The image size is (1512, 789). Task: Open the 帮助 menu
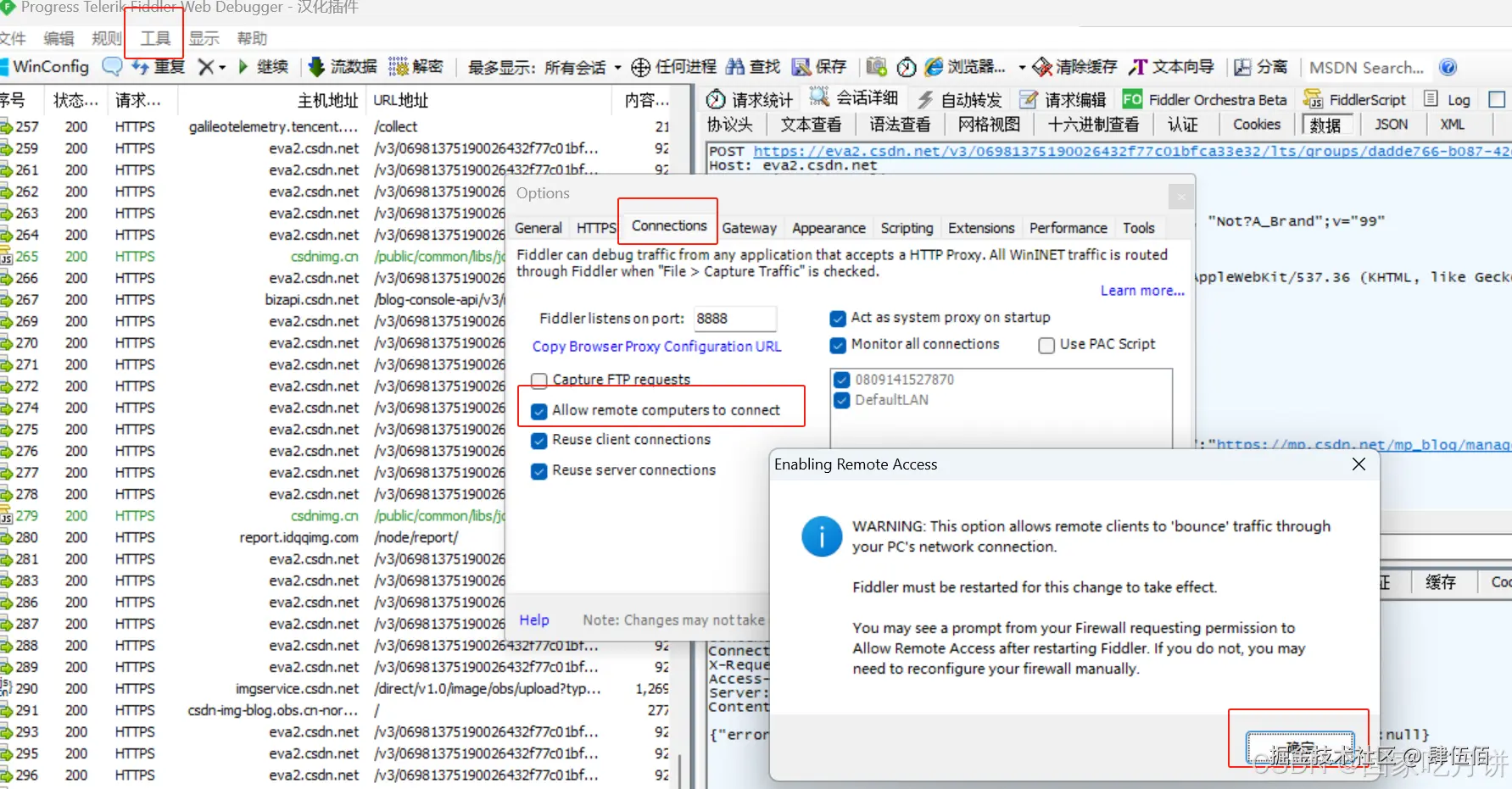pos(252,38)
